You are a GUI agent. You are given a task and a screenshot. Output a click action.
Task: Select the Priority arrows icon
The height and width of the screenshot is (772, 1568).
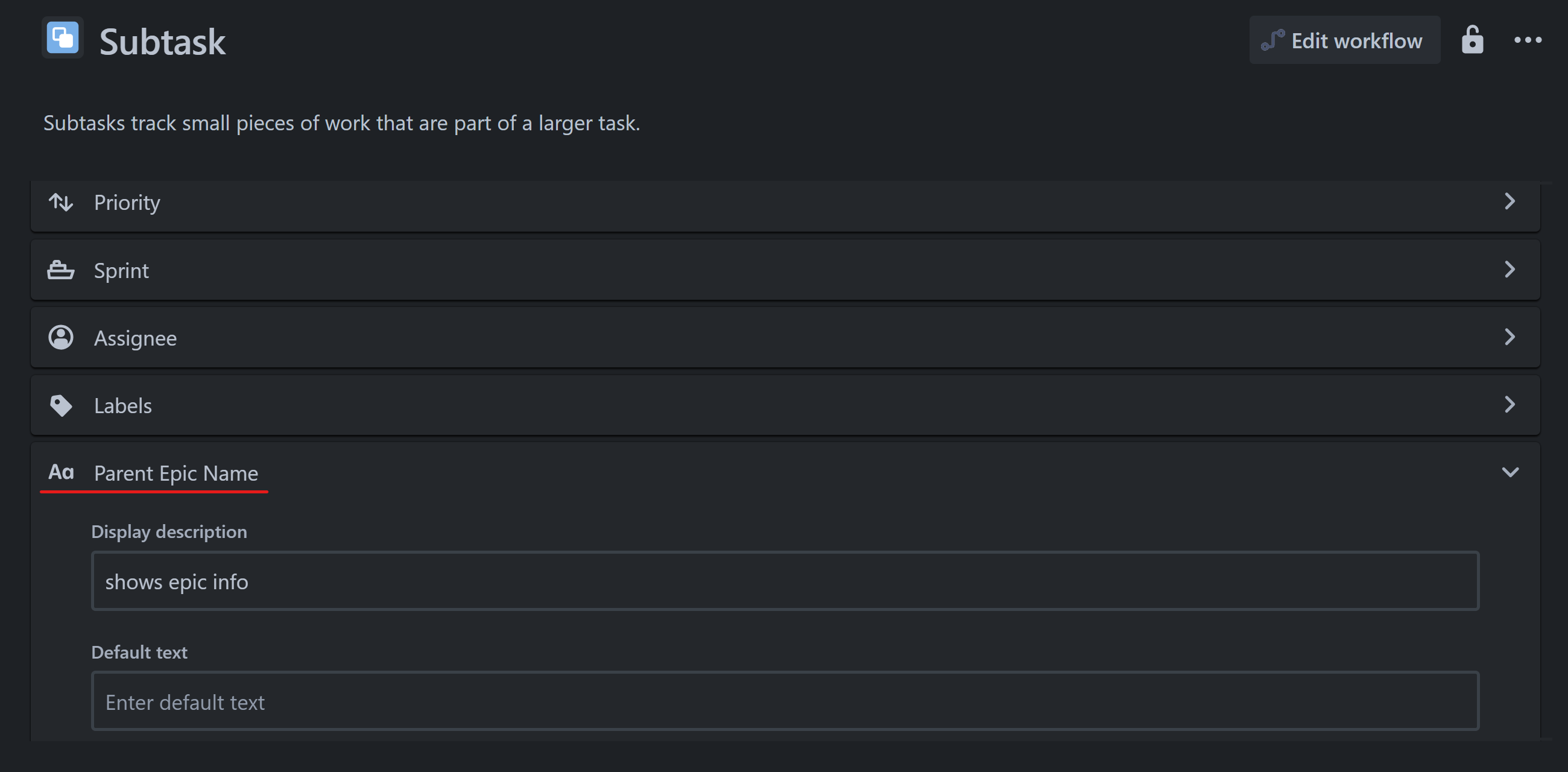coord(61,203)
